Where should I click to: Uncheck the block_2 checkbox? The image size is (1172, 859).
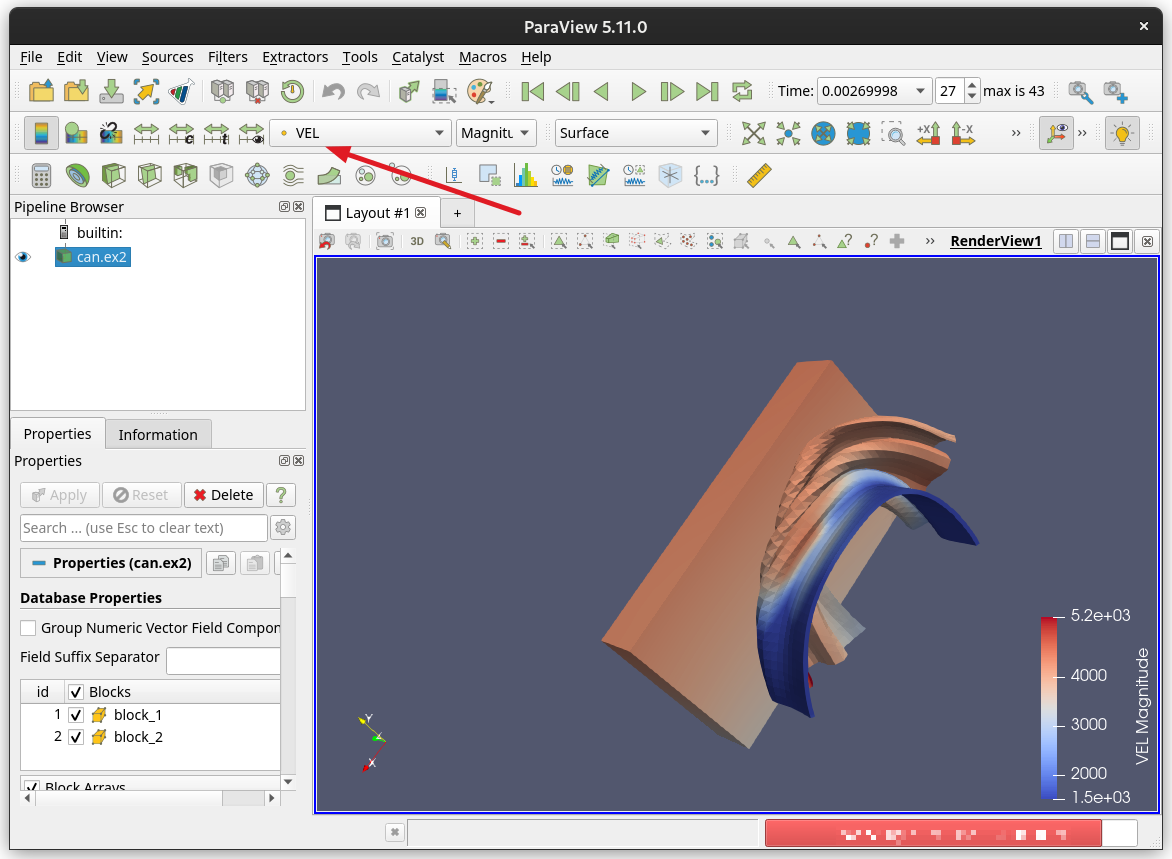75,737
